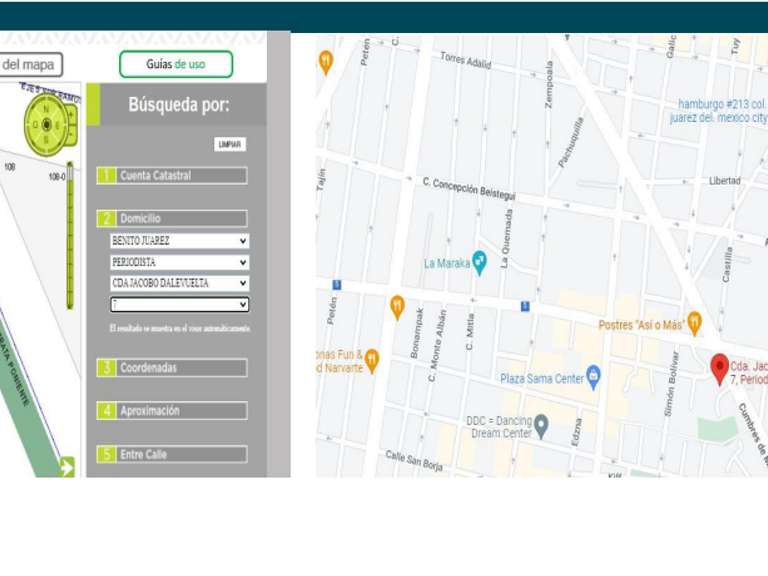The width and height of the screenshot is (768, 576).
Task: Open the Aproximación search section
Action: point(172,411)
